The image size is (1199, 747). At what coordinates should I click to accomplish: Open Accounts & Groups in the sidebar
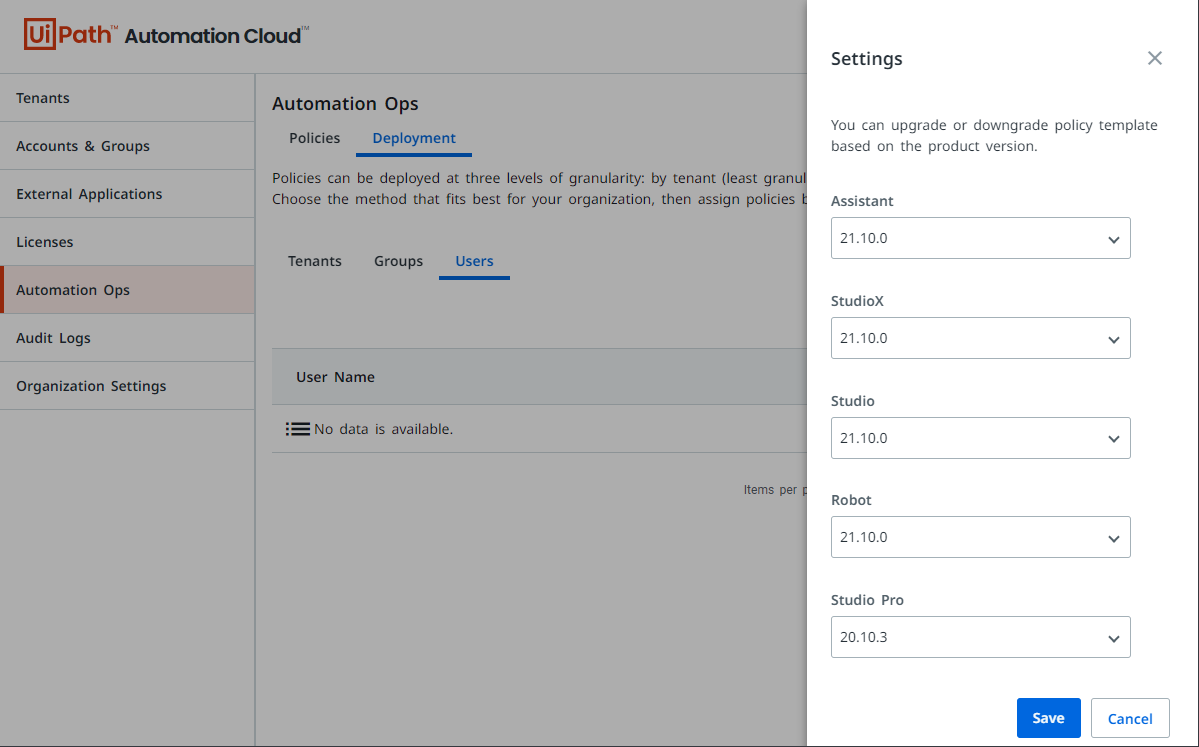pyautogui.click(x=127, y=146)
